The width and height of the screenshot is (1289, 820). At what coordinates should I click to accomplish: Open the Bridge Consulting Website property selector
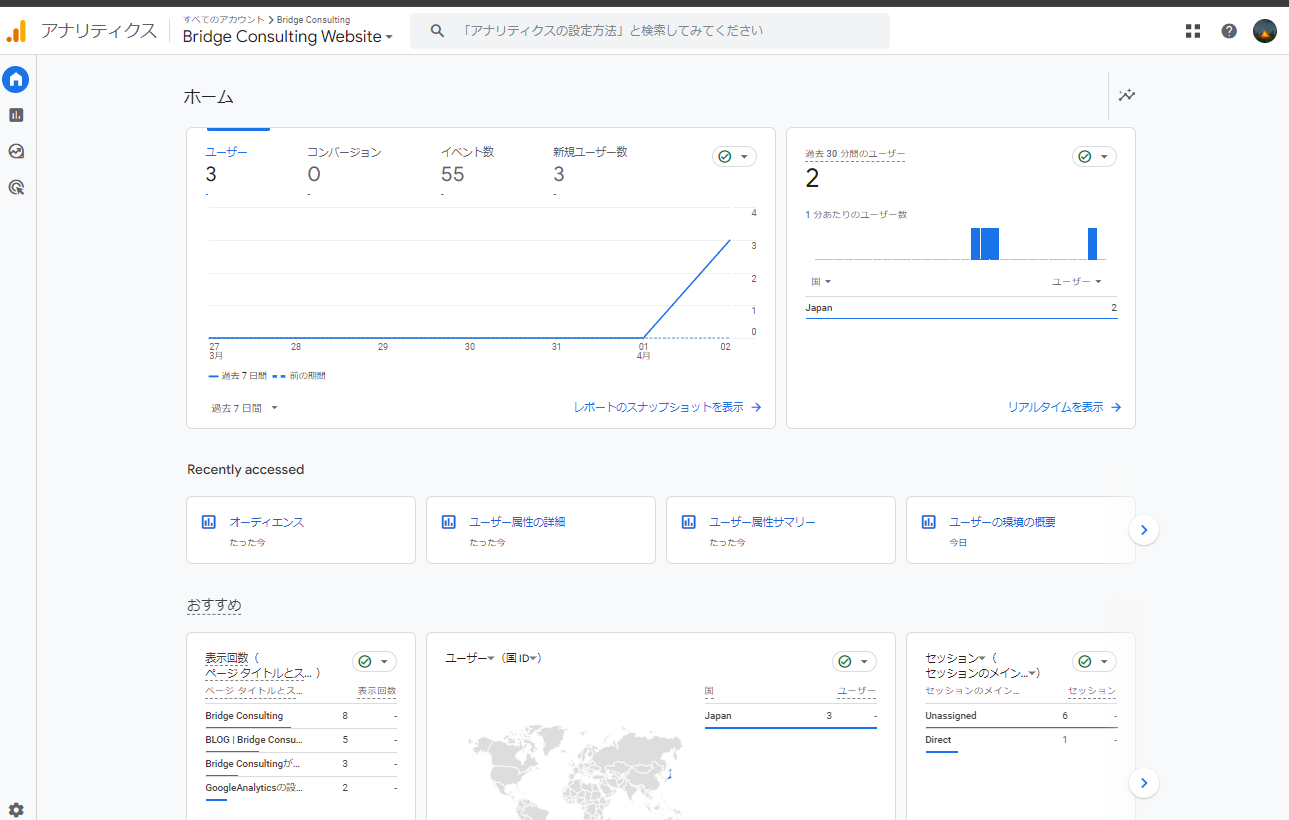coord(288,37)
